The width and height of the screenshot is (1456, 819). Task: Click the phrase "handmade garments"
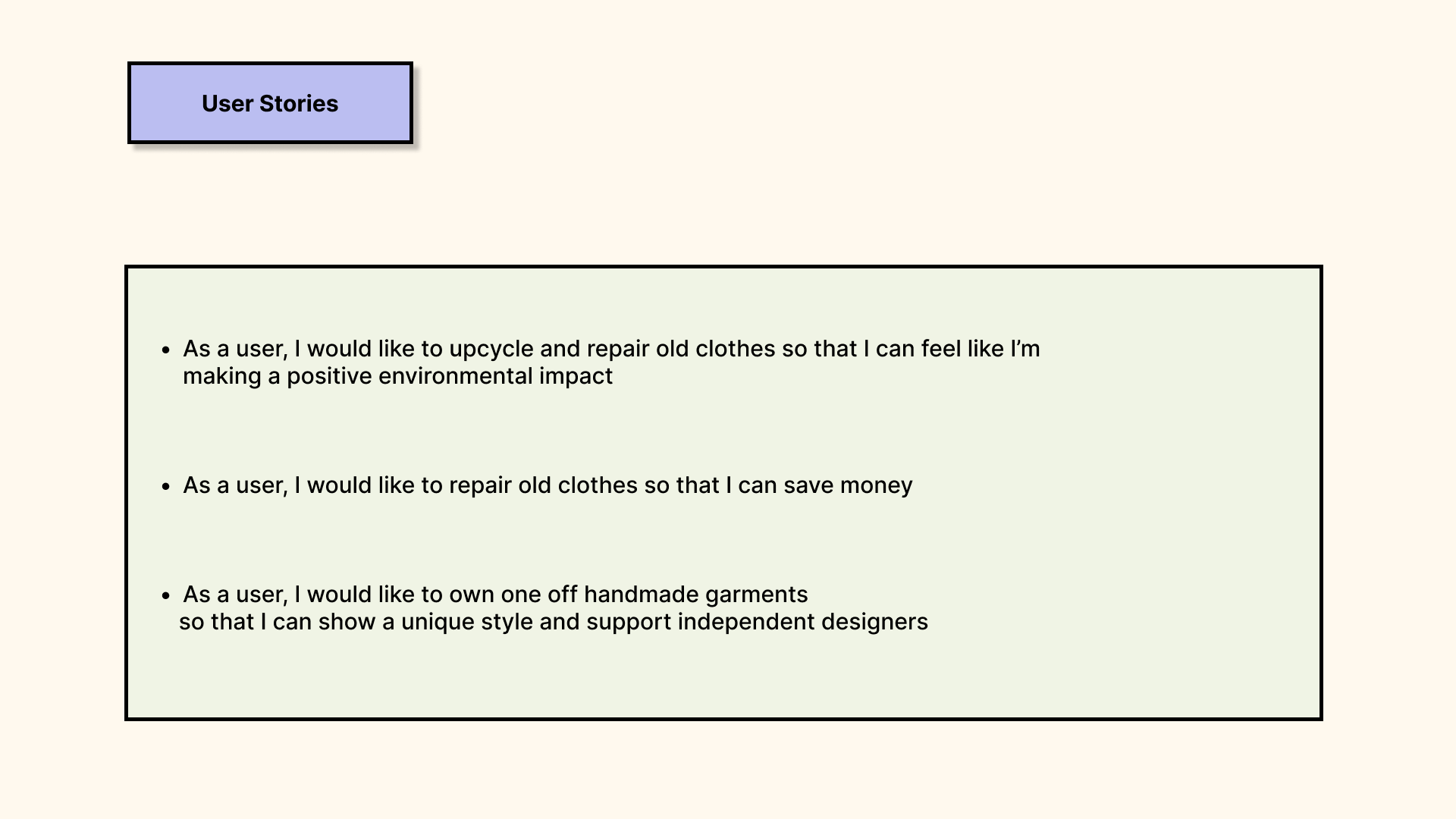pyautogui.click(x=695, y=595)
